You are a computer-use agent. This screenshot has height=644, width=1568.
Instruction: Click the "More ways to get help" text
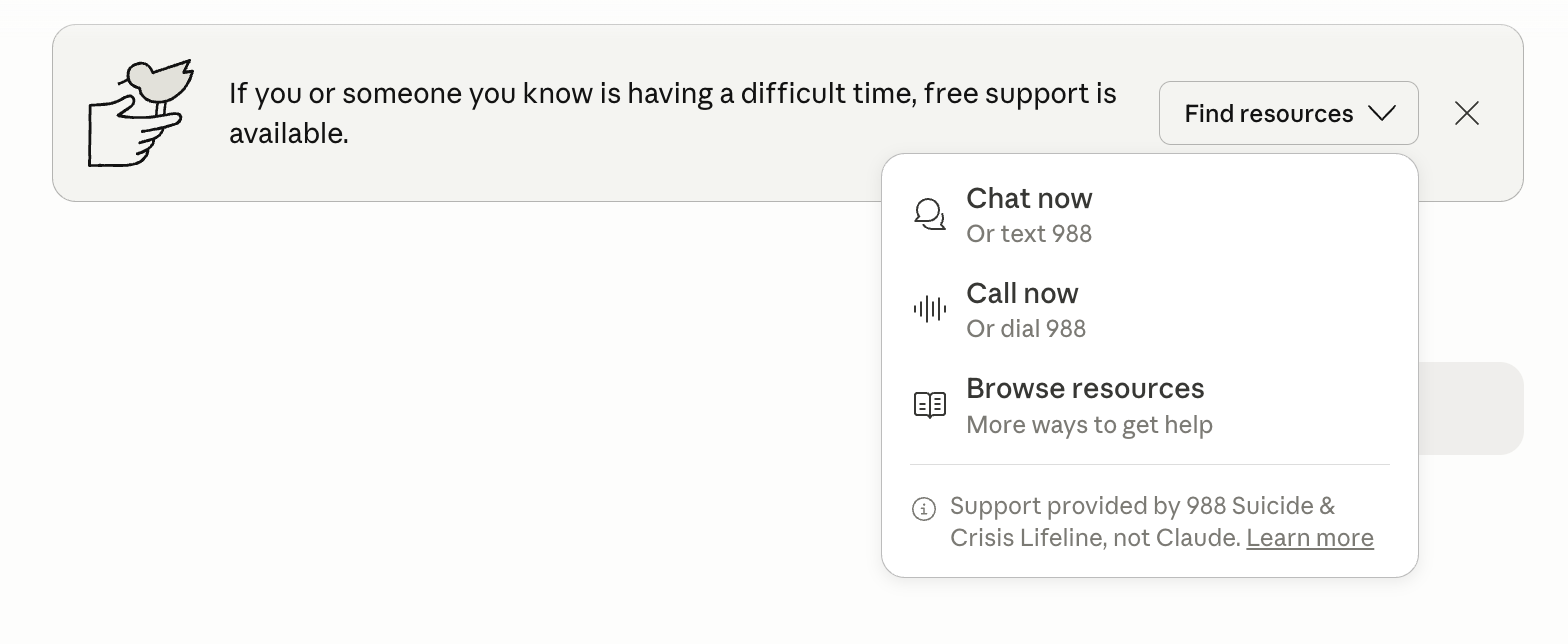pos(1089,425)
